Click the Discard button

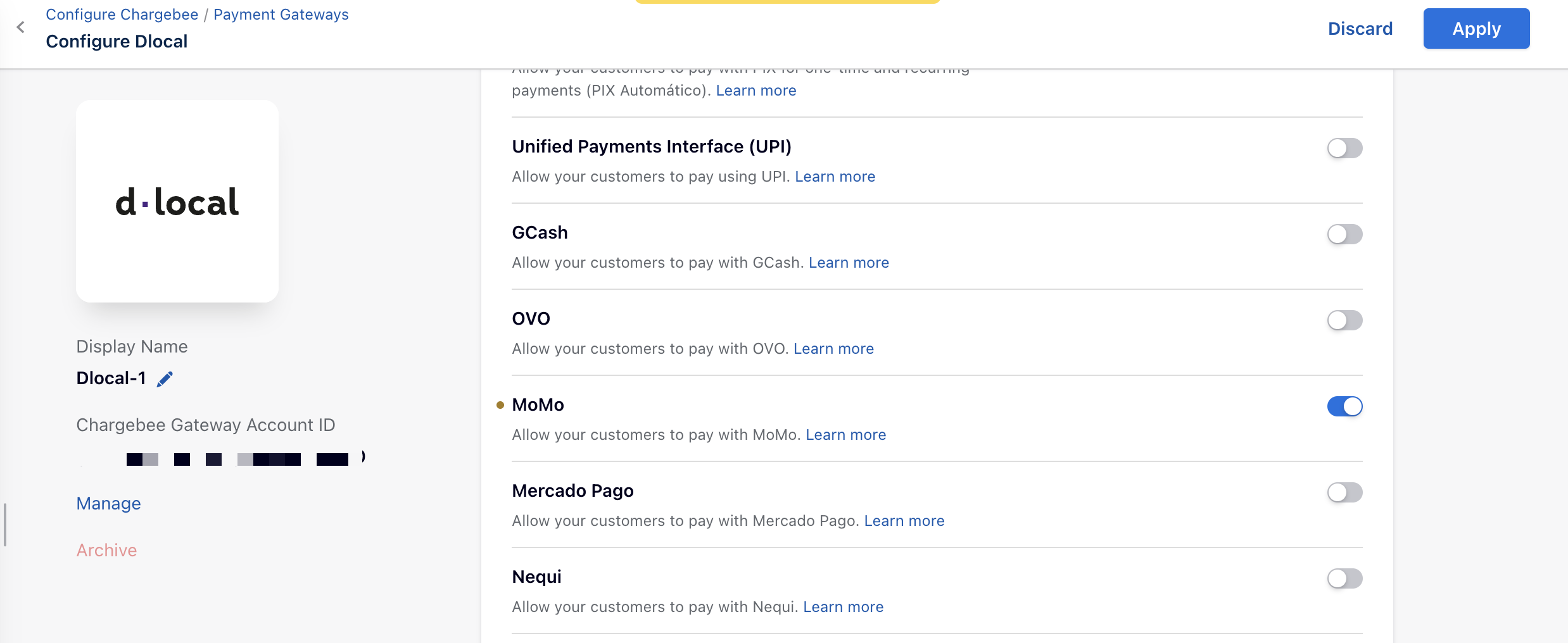1360,28
